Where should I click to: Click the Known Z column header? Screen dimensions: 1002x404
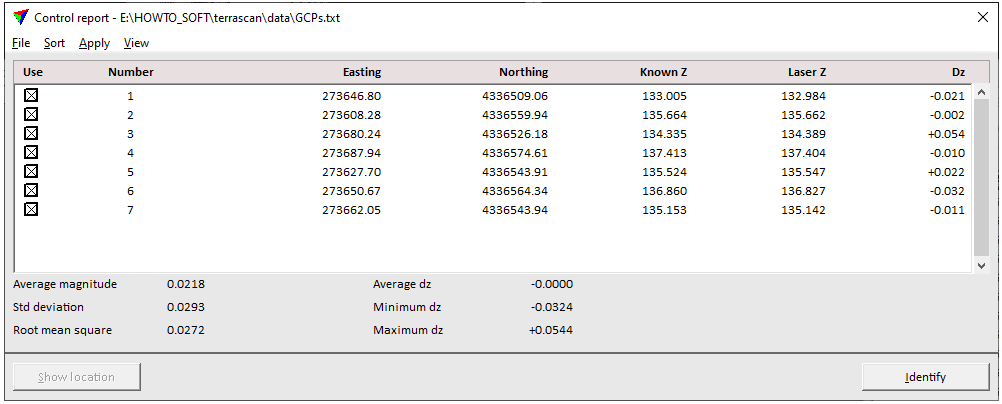(x=663, y=72)
